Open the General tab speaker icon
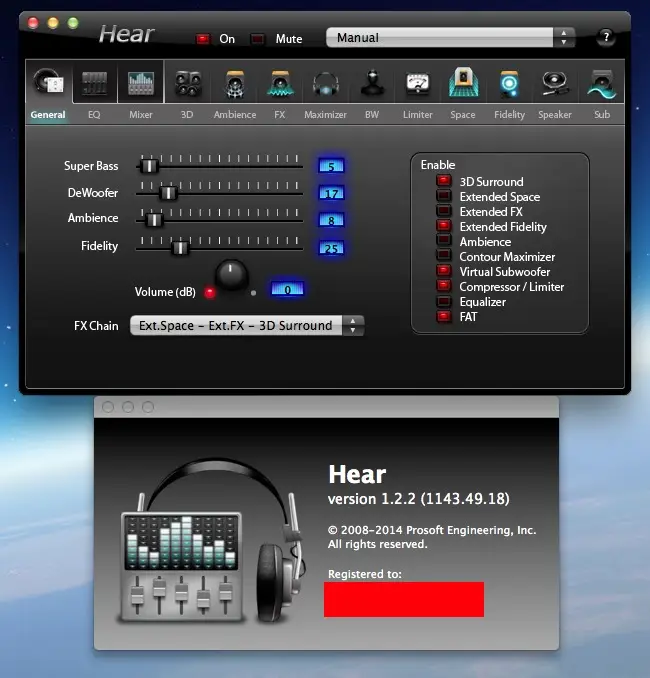The image size is (650, 678). (x=48, y=81)
